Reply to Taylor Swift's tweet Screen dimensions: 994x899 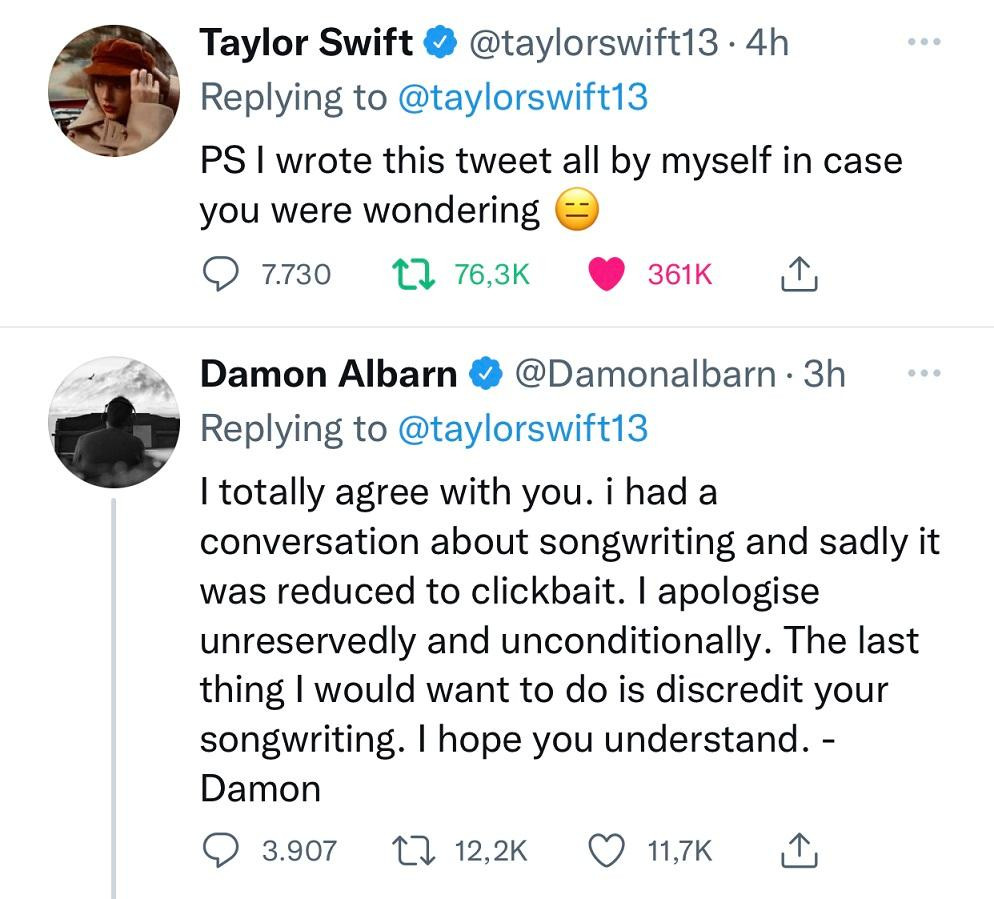click(222, 272)
